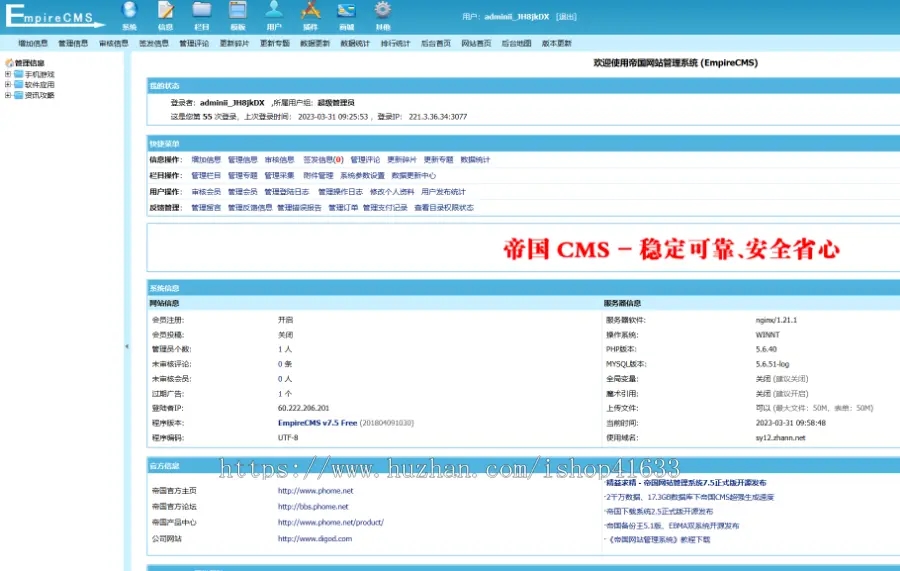Open the 插件 tools icon in header

click(x=311, y=10)
